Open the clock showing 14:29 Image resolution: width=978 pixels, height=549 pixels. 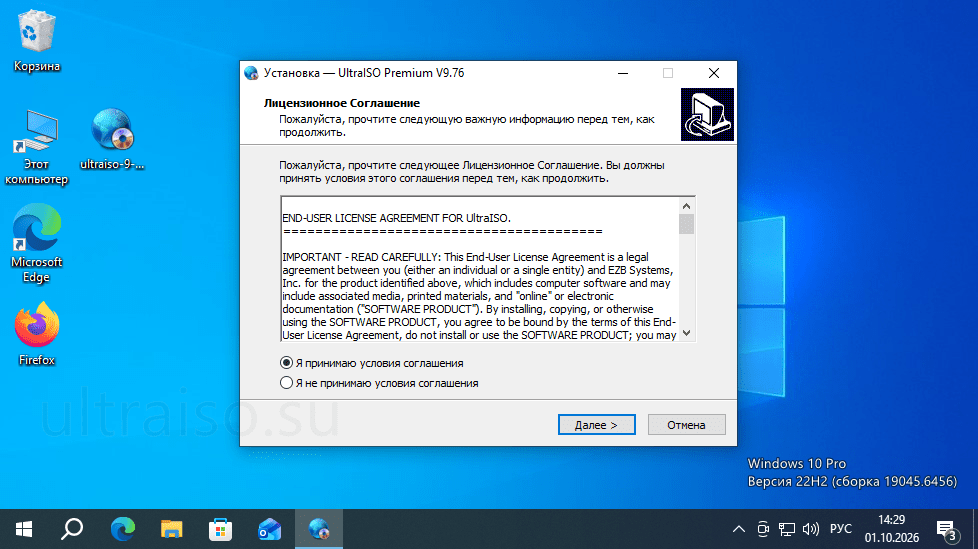tap(891, 529)
